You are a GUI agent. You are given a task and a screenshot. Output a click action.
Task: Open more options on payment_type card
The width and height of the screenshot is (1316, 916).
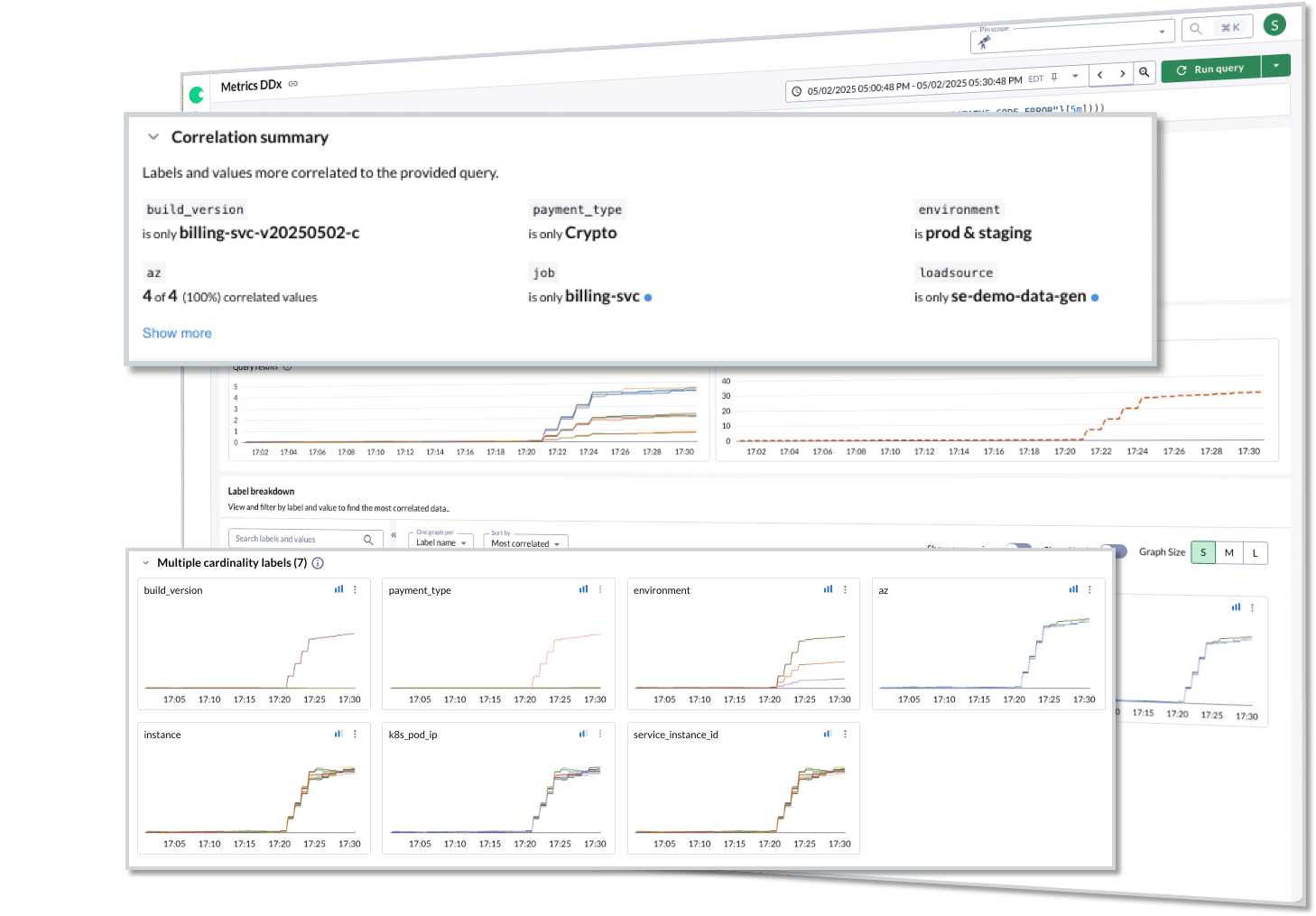click(x=600, y=589)
